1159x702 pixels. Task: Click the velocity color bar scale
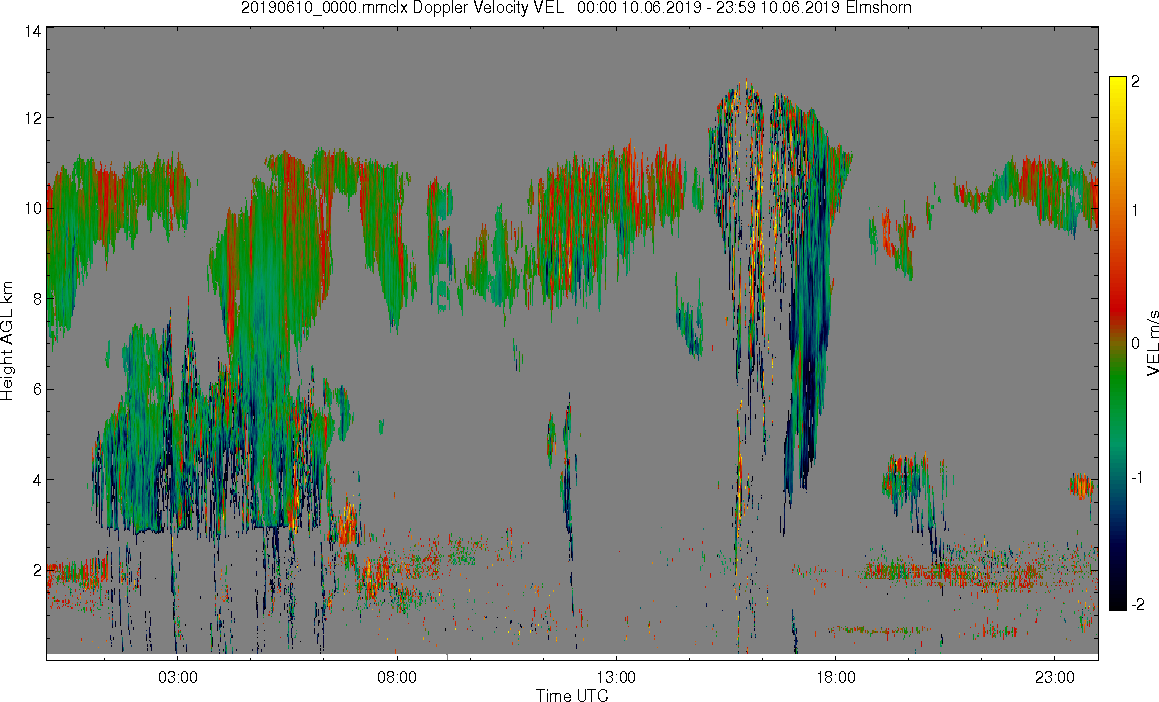pyautogui.click(x=1118, y=343)
